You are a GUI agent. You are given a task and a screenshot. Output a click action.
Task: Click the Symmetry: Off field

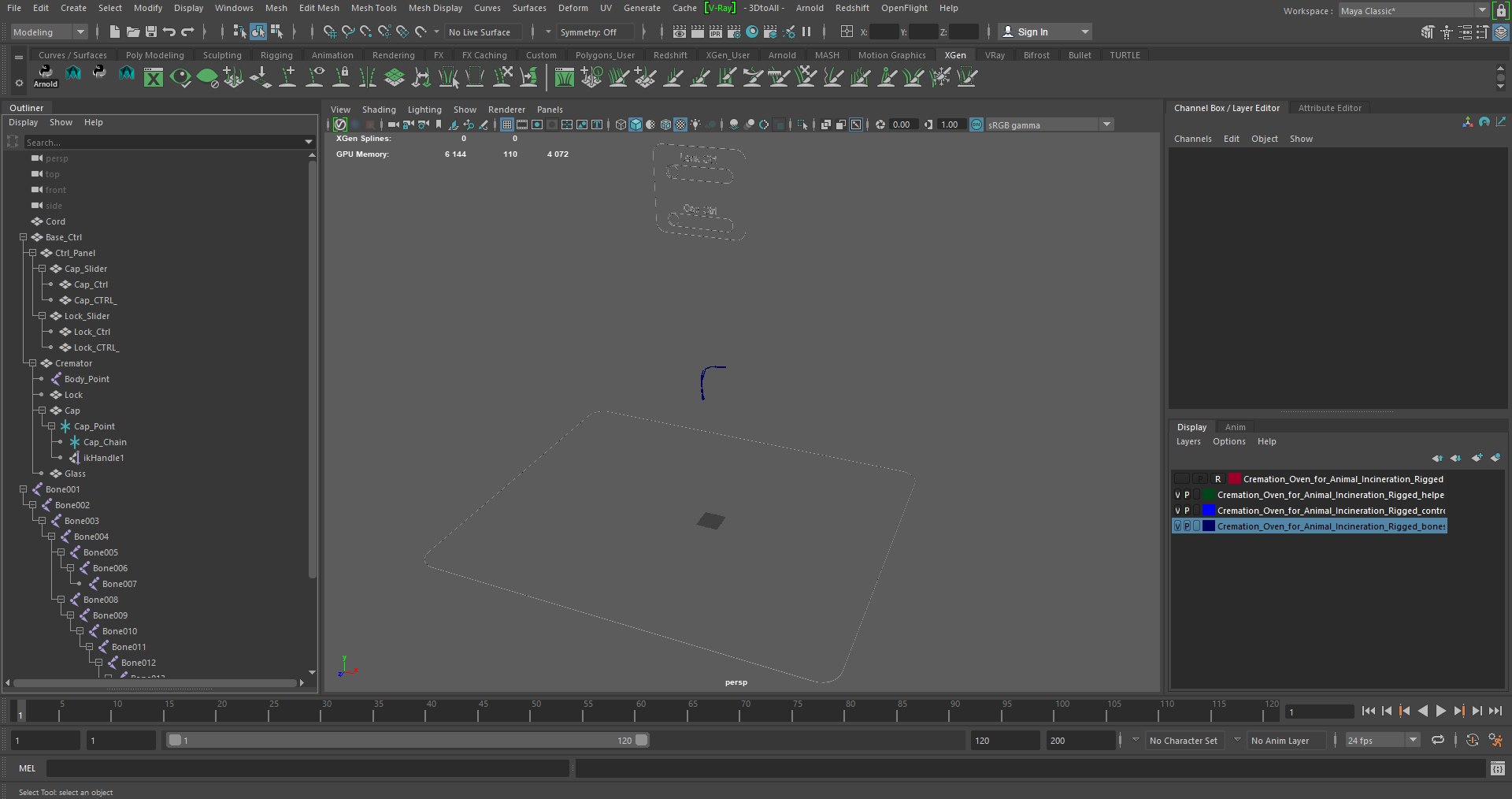coord(594,32)
